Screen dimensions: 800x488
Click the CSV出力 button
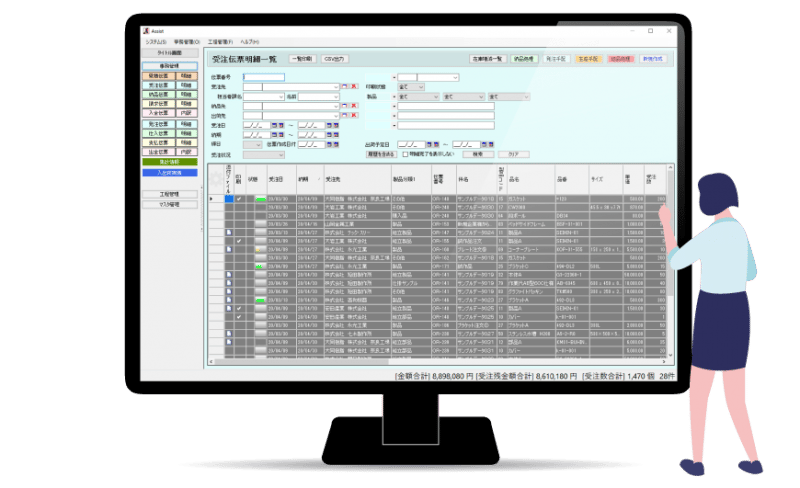(x=335, y=59)
